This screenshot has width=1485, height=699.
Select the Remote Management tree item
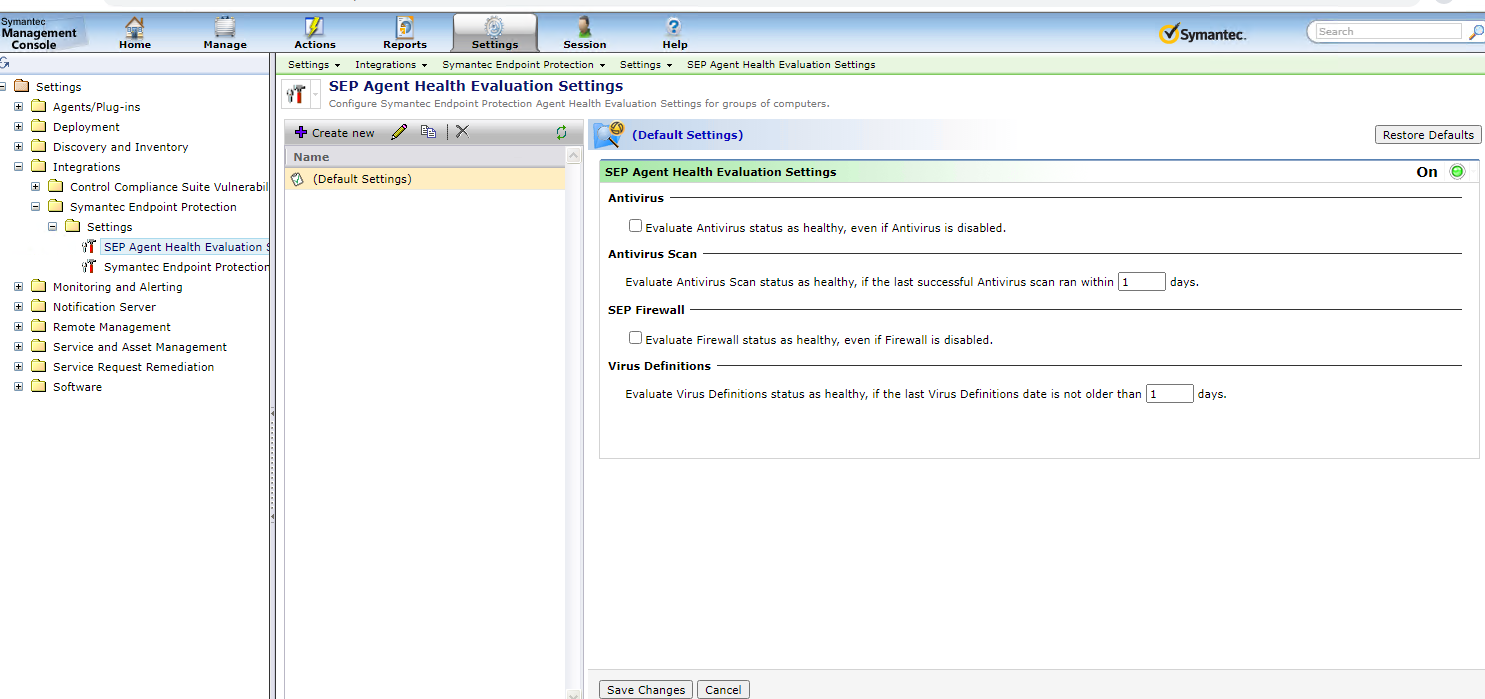tap(111, 327)
